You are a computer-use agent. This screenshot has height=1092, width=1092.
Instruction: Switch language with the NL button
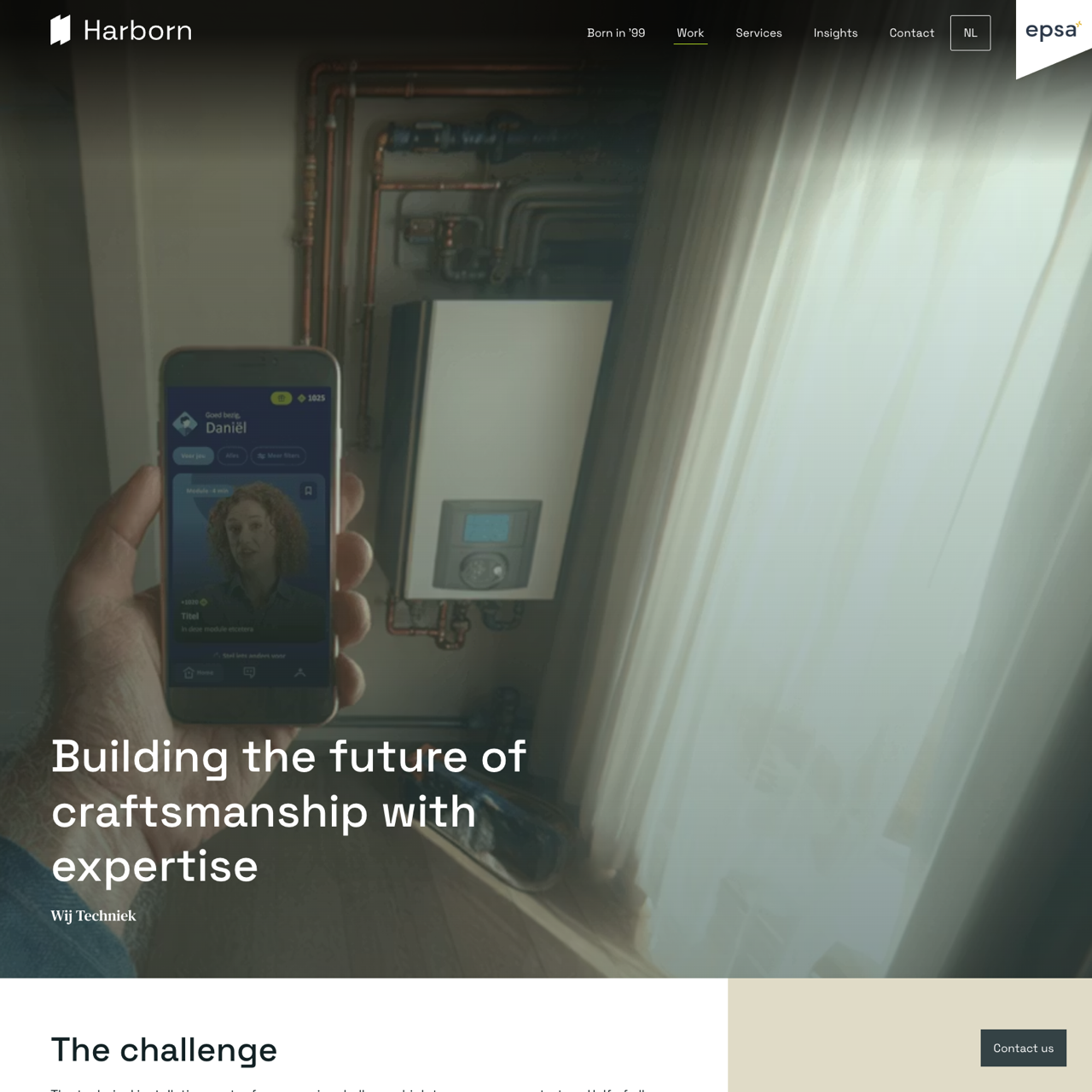pyautogui.click(x=970, y=33)
